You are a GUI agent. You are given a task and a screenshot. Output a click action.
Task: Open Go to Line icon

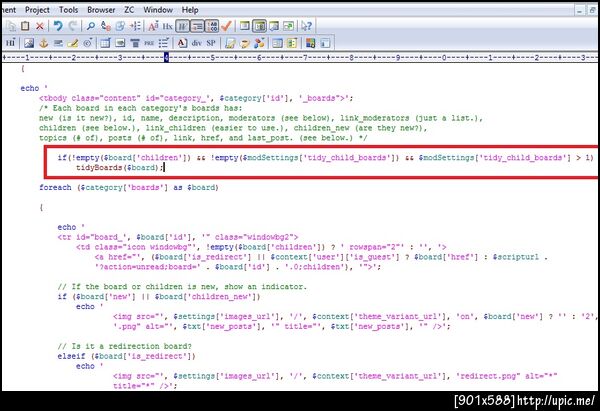pyautogui.click(x=135, y=26)
